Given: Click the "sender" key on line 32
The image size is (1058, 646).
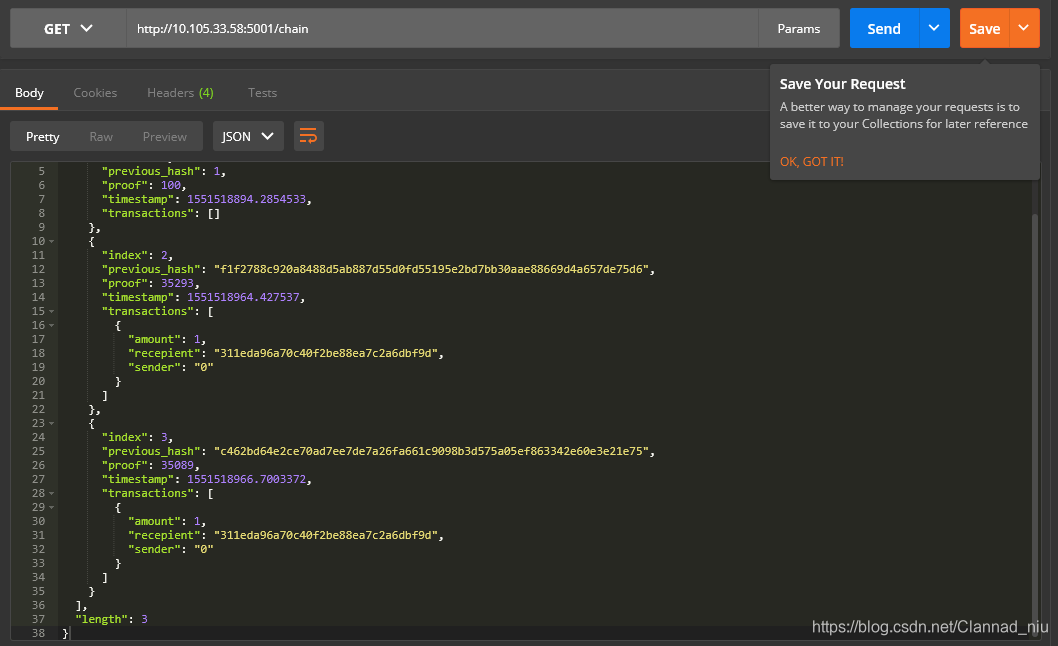Looking at the screenshot, I should (154, 550).
